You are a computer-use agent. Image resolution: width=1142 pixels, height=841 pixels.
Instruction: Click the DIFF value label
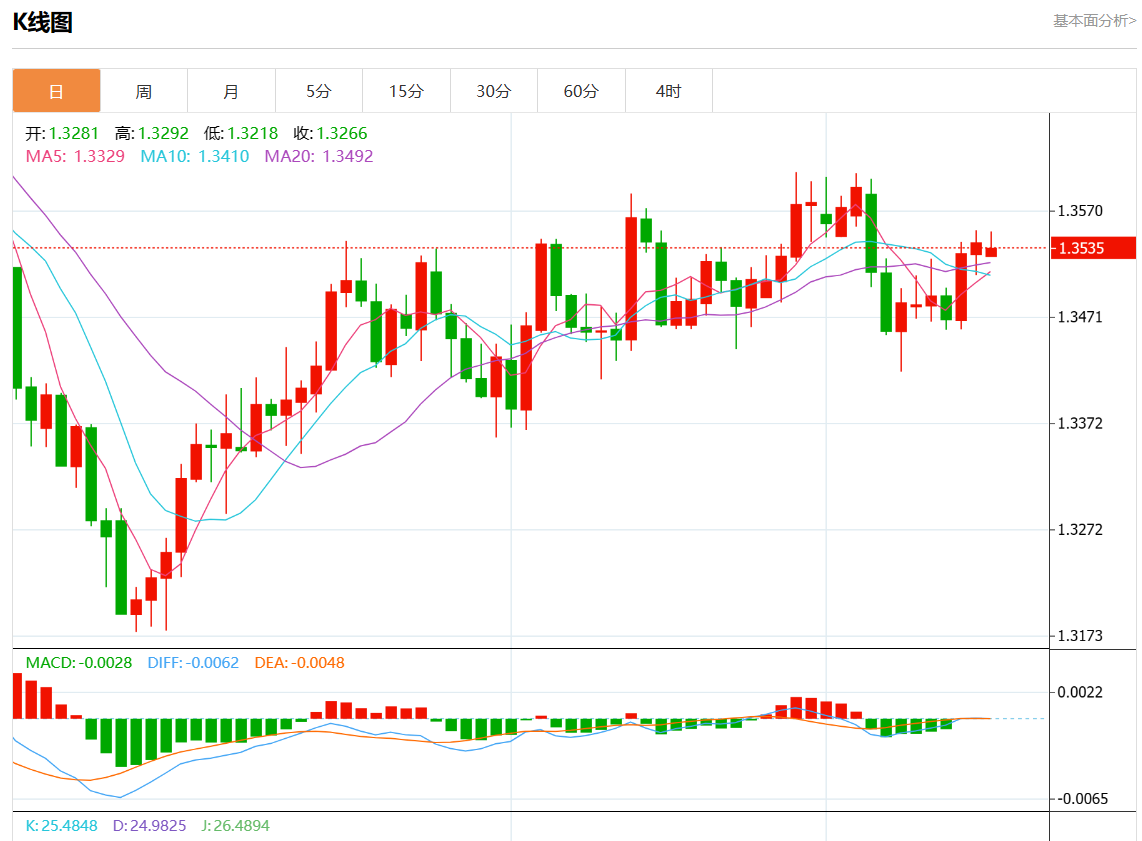pos(193,662)
